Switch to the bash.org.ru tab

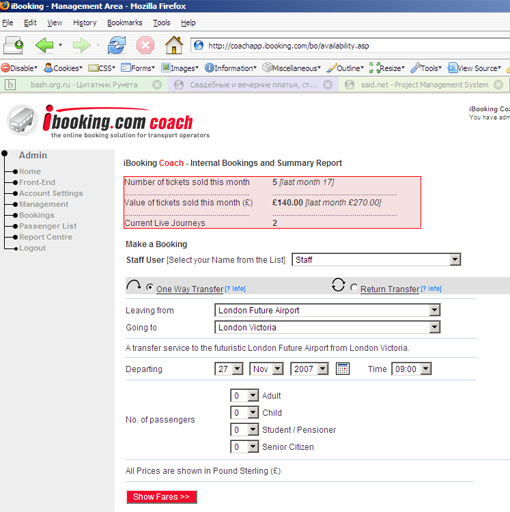point(83,85)
